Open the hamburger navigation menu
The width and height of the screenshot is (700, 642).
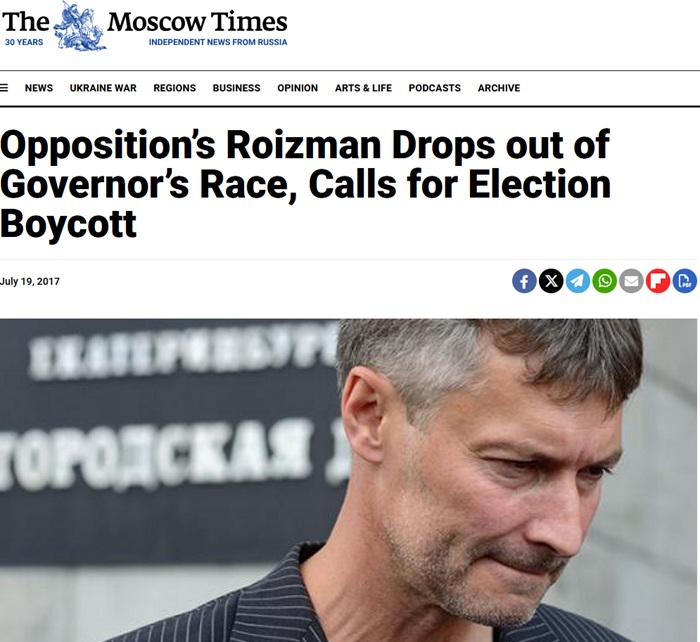coord(5,88)
